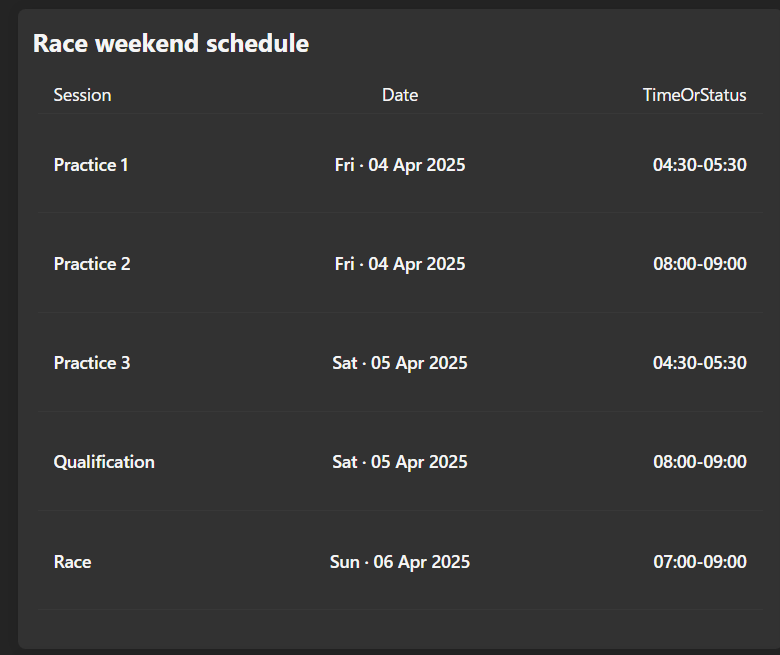The height and width of the screenshot is (655, 780).
Task: Click Practice 1 date Fri 04 Apr 2025
Action: click(400, 165)
